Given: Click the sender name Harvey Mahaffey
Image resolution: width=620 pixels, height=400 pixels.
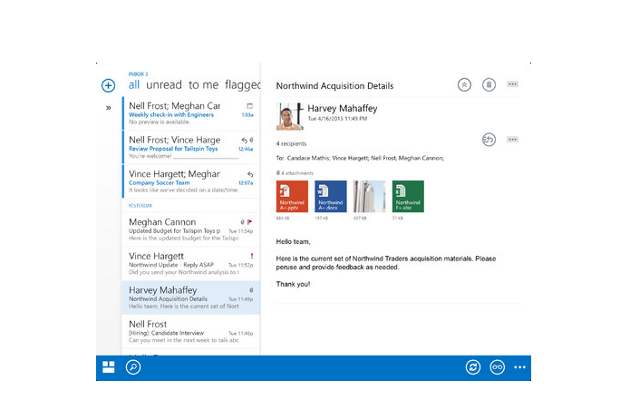Looking at the screenshot, I should pos(342,108).
